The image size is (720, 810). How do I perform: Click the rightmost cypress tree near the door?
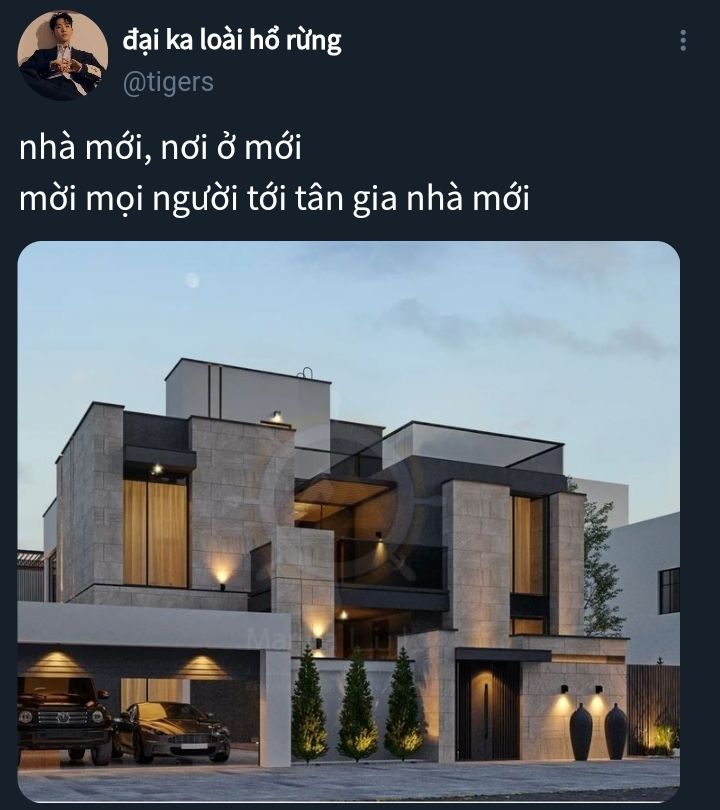403,704
